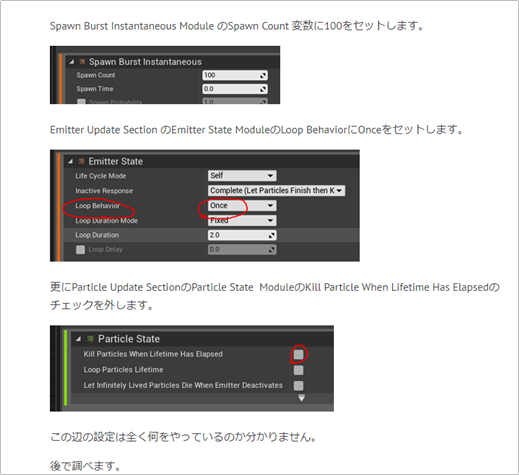Click the Spawn Burst Instantaneous module icon
Screen dimensions: 519x475
point(82,62)
